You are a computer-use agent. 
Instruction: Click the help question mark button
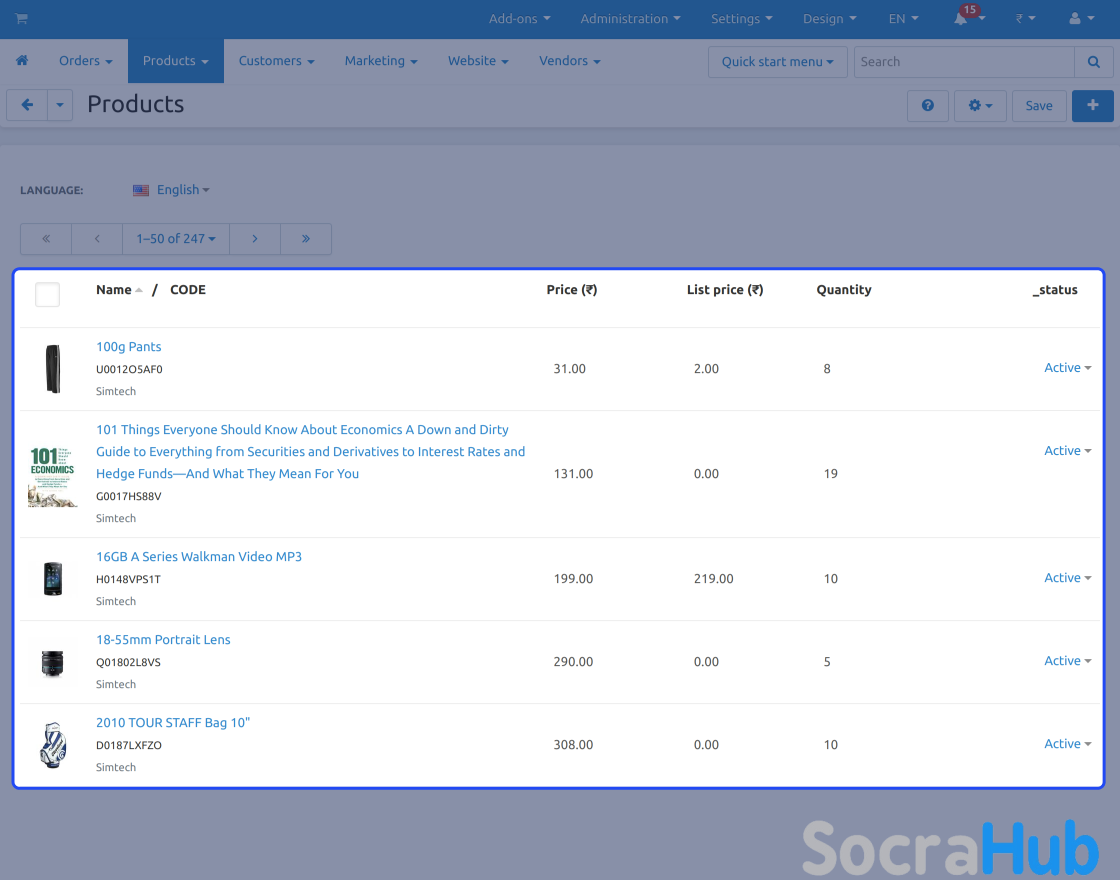tap(927, 105)
